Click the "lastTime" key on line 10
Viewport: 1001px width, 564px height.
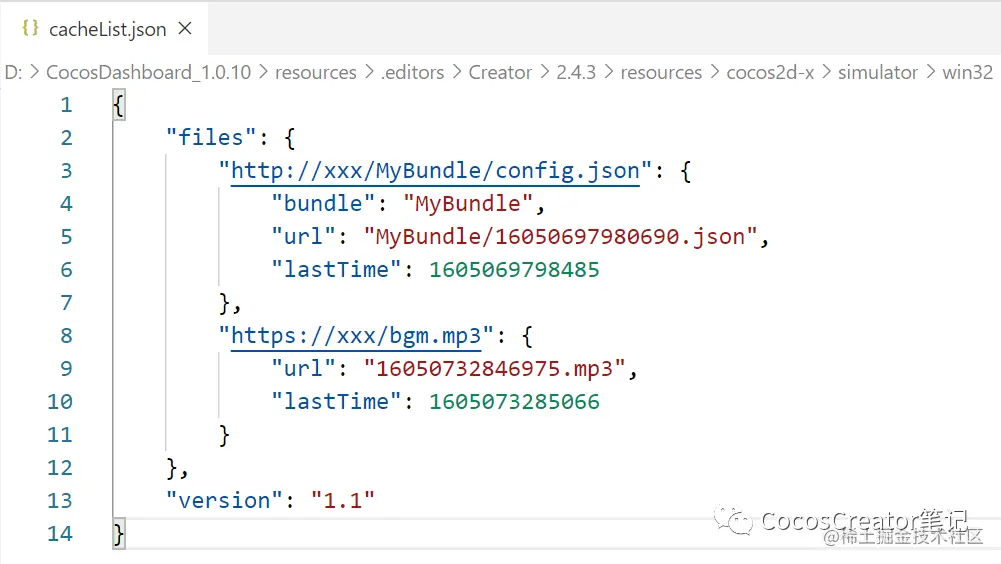(x=336, y=402)
